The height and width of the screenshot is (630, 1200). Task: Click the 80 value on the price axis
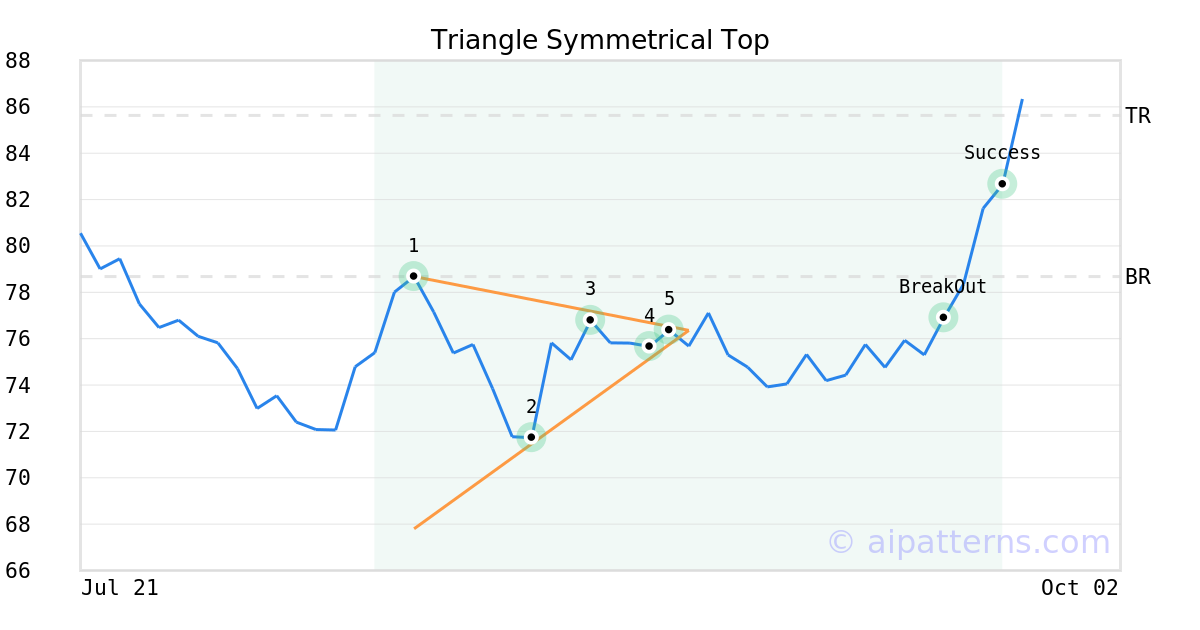click(18, 246)
